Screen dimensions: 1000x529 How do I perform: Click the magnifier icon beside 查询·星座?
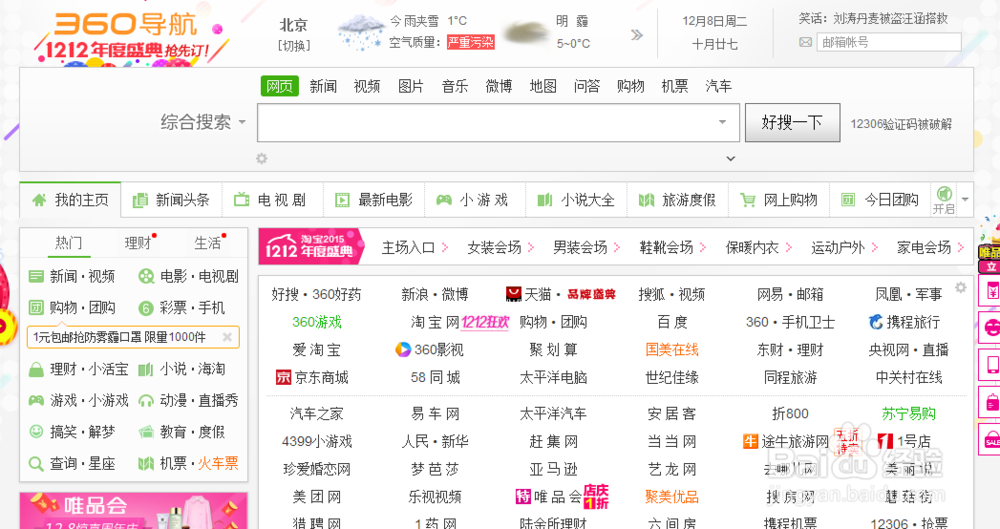click(36, 463)
